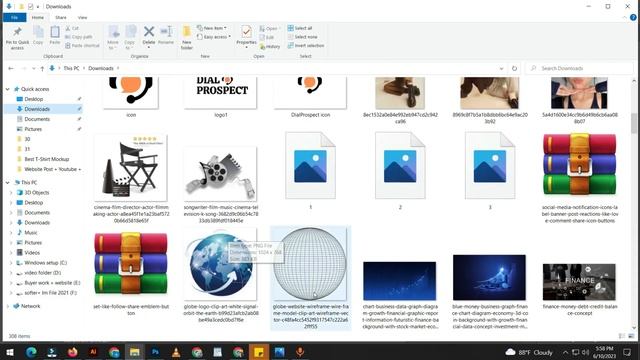
Task: Click the red Delete icon
Action: click(x=149, y=32)
